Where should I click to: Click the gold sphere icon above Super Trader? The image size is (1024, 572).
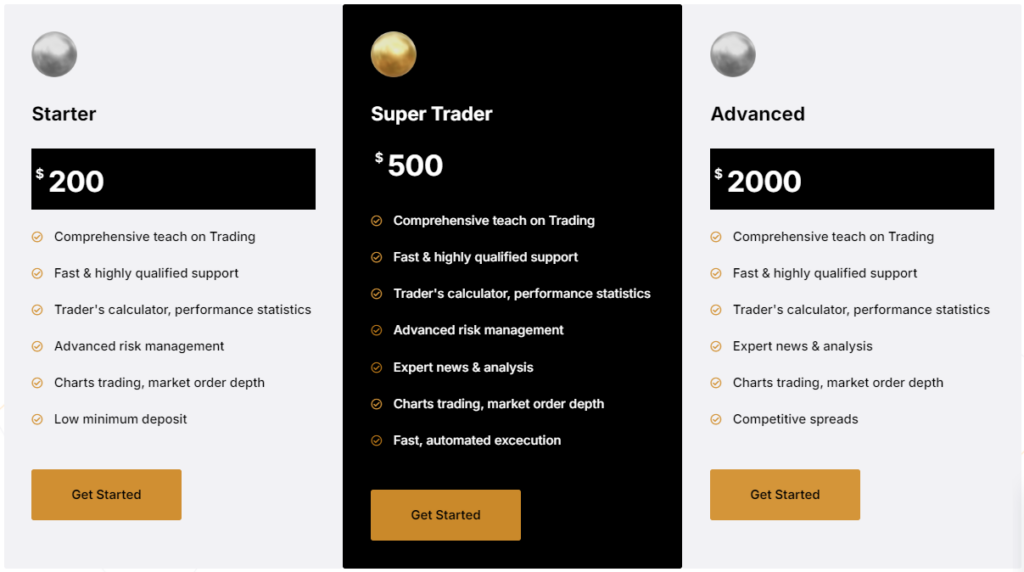point(393,54)
